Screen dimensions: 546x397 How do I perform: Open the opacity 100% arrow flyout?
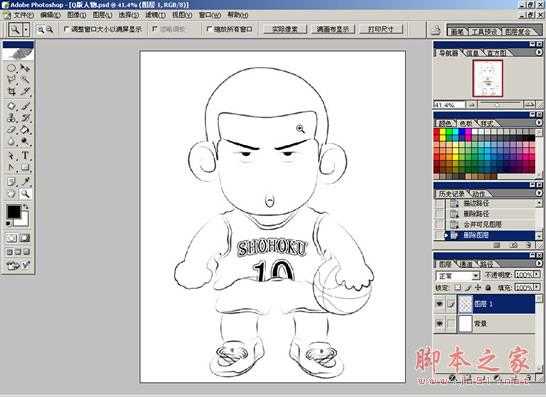pyautogui.click(x=537, y=275)
